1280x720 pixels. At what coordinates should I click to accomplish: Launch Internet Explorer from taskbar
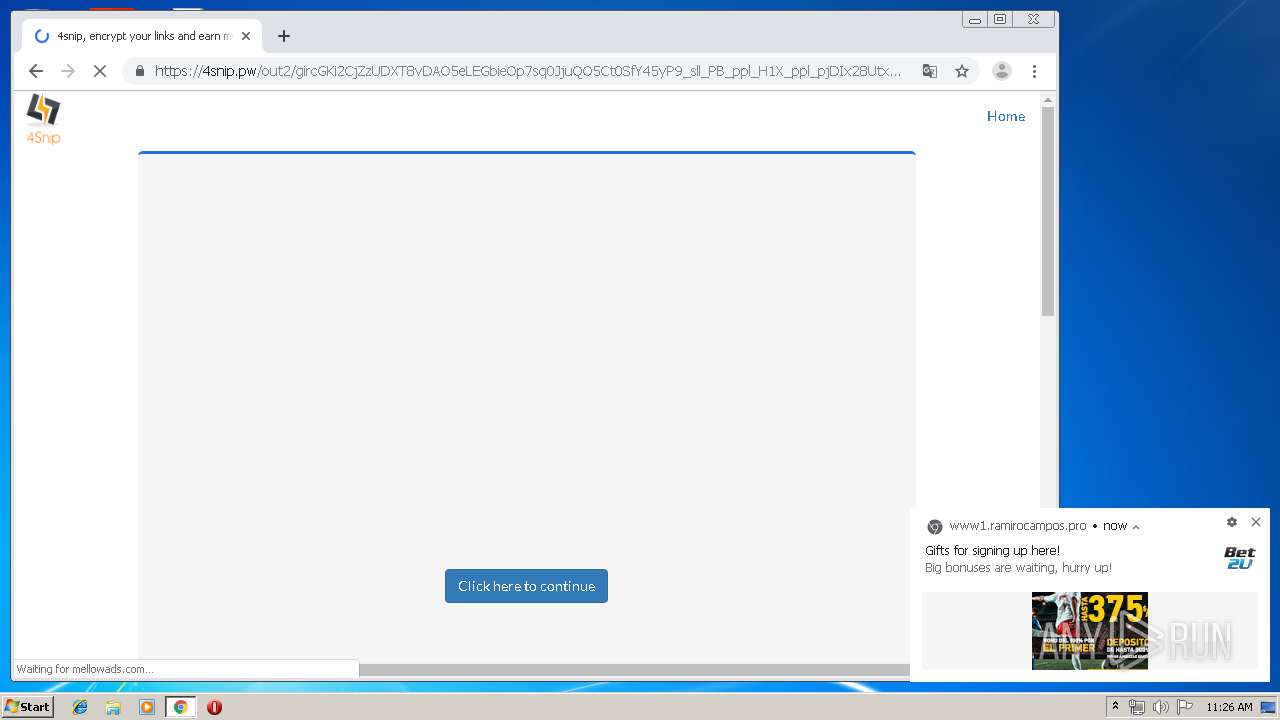pos(80,707)
